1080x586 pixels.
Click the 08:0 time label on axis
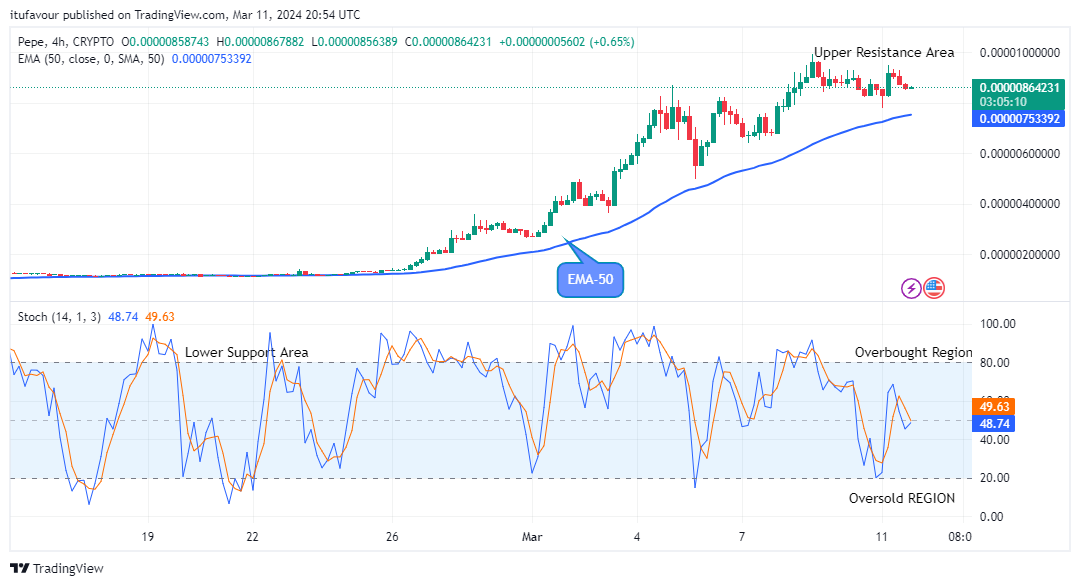(959, 536)
